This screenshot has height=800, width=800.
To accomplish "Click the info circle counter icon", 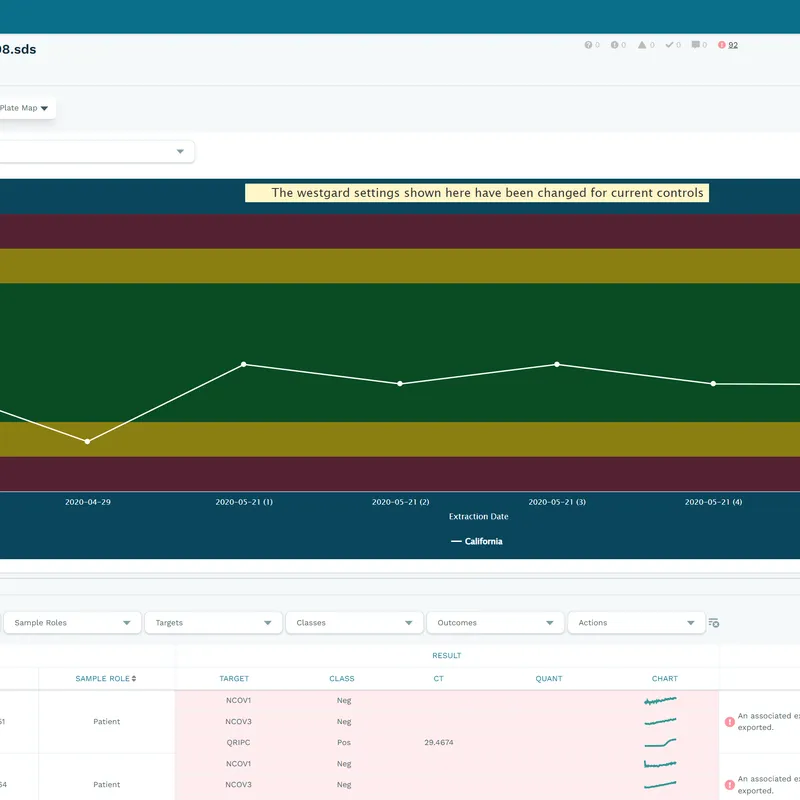I will [x=614, y=45].
